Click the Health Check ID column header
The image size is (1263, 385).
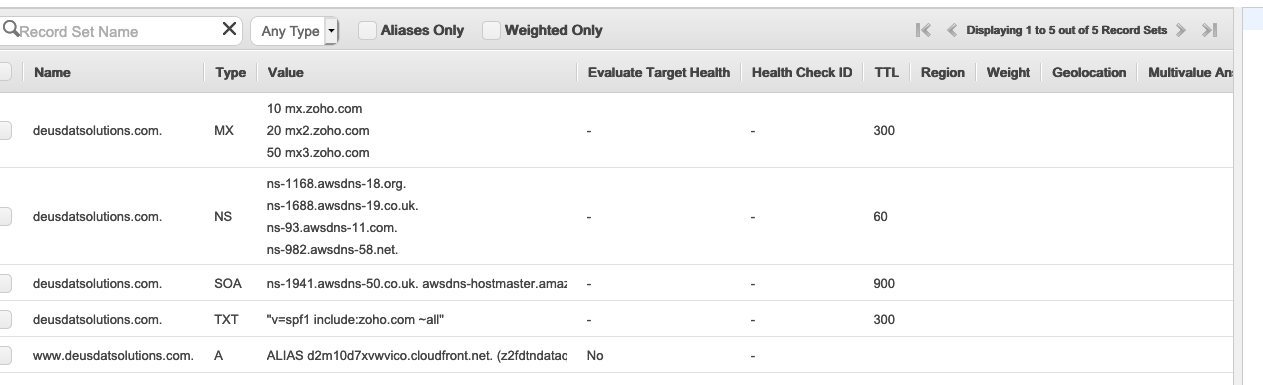point(801,72)
